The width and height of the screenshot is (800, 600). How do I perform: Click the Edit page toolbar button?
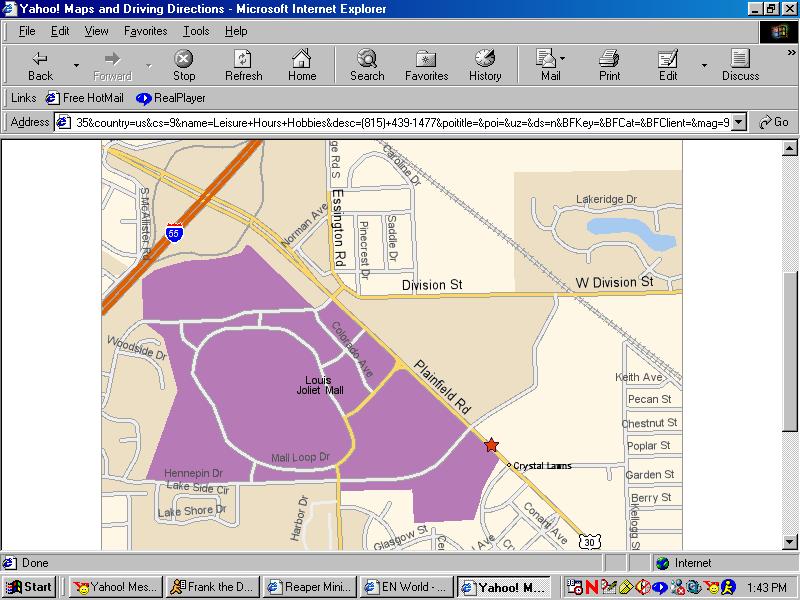(668, 66)
